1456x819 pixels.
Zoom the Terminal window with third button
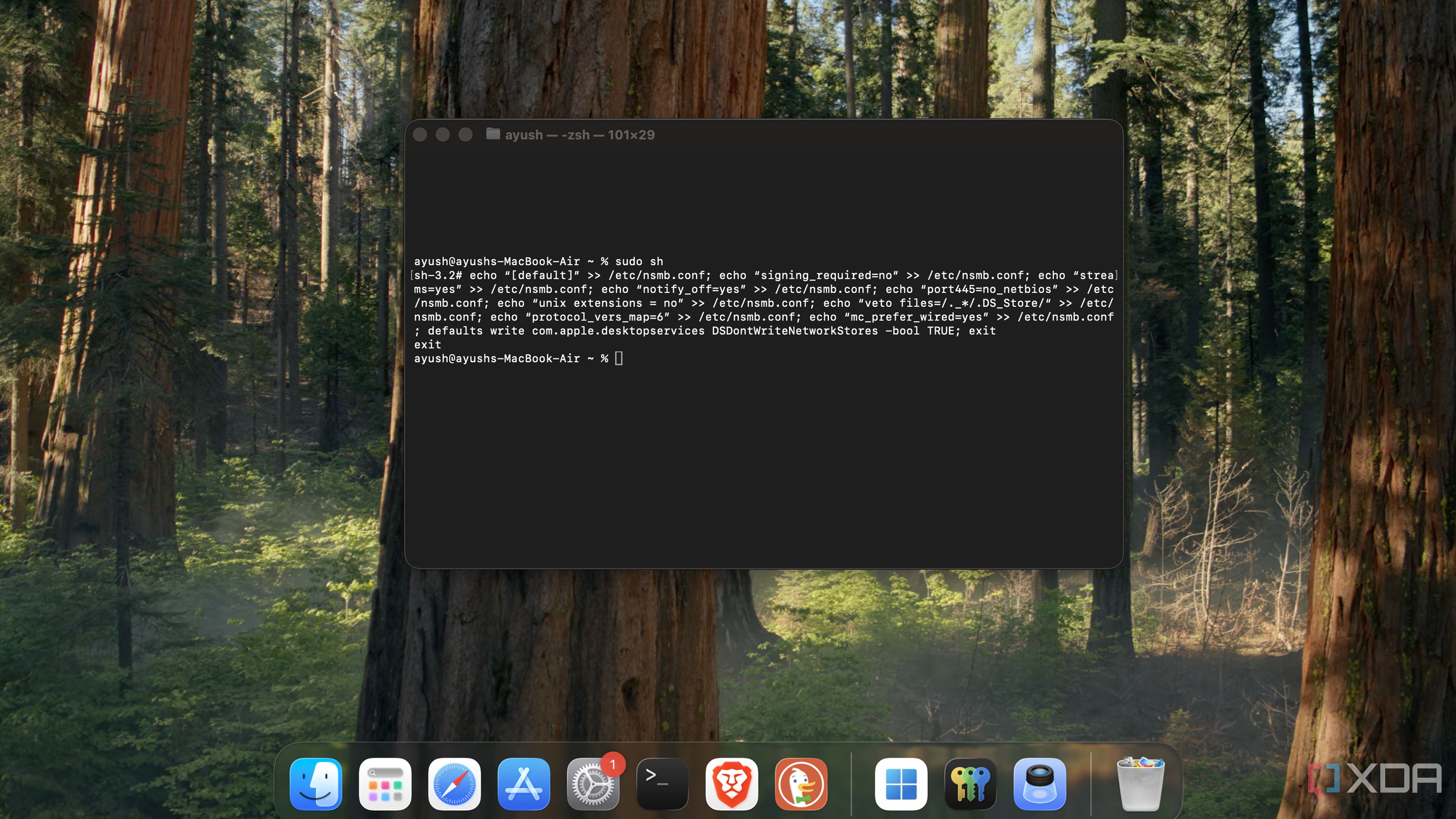465,135
